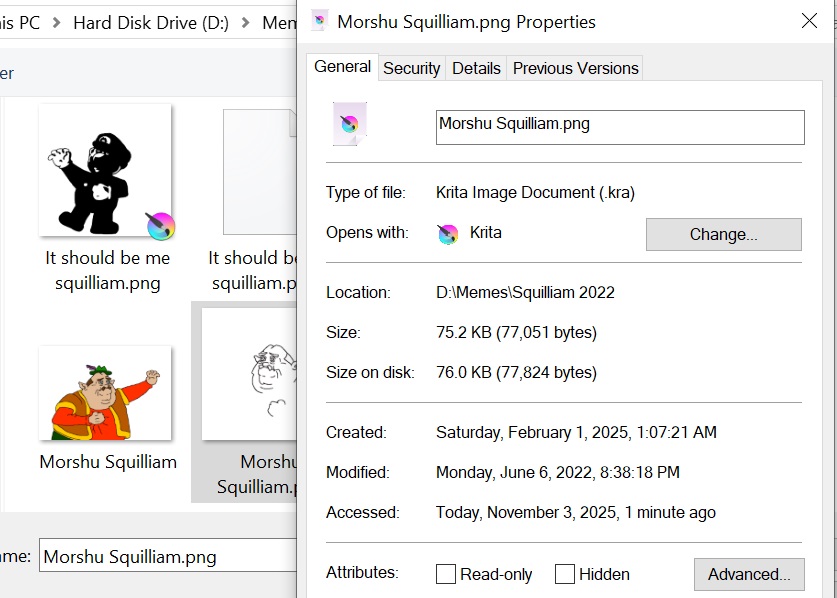Screen dimensions: 837x598
Task: Click the Krita icon next to Opens with
Action: 448,234
